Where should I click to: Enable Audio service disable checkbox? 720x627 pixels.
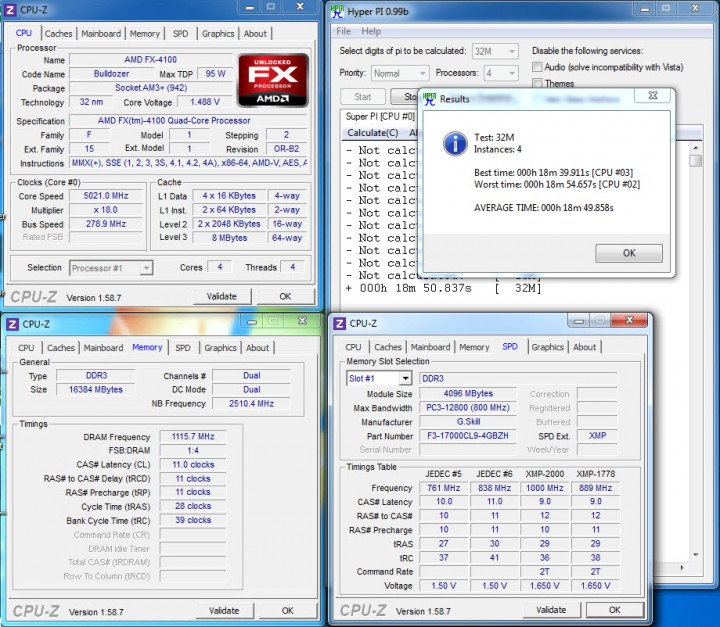point(537,67)
